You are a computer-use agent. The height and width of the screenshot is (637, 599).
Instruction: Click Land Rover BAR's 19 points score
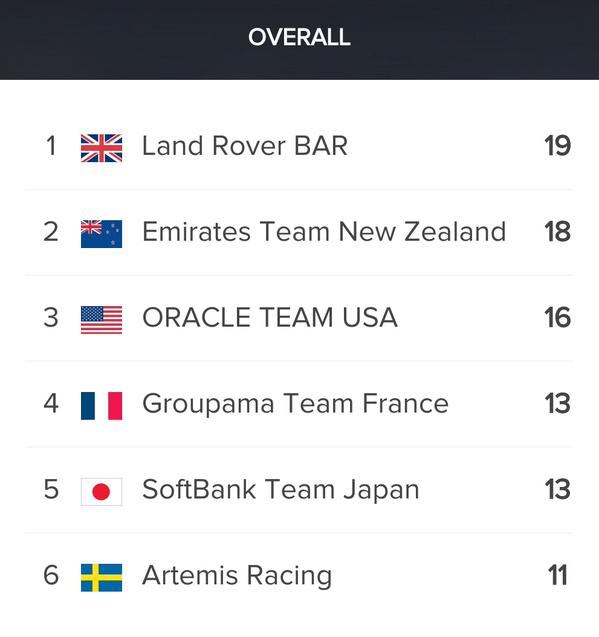(558, 146)
